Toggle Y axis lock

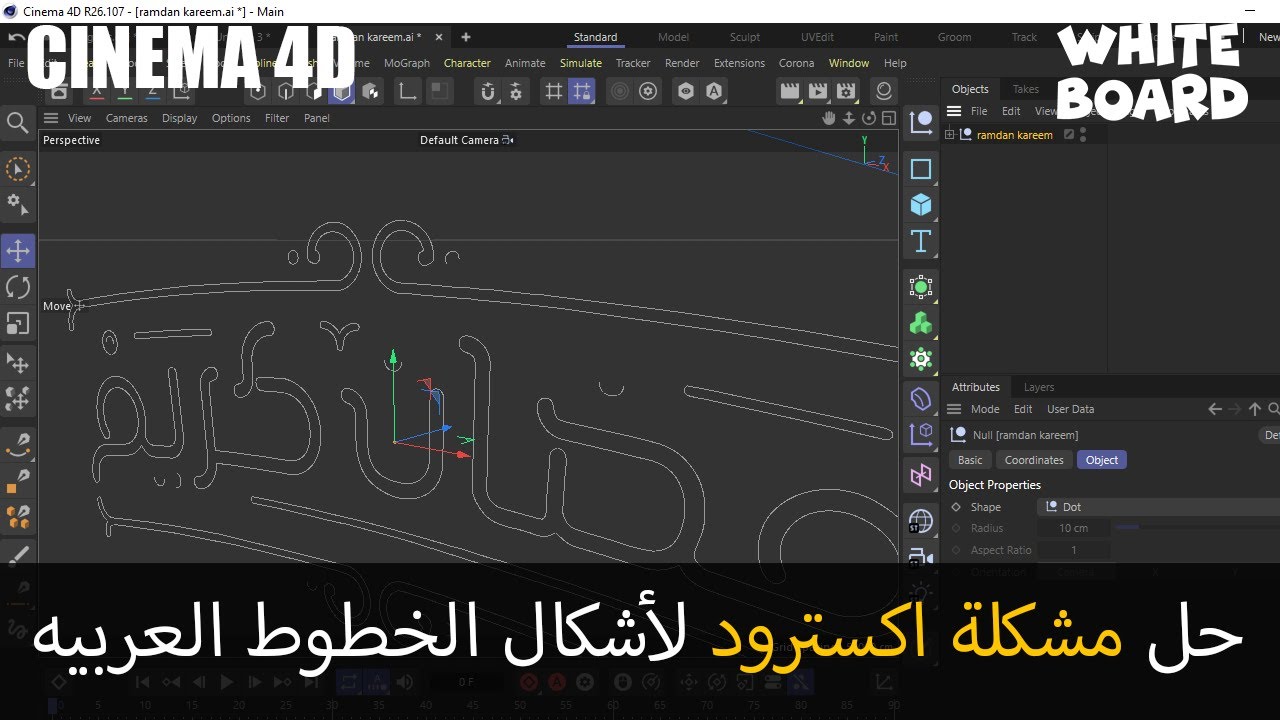(125, 92)
